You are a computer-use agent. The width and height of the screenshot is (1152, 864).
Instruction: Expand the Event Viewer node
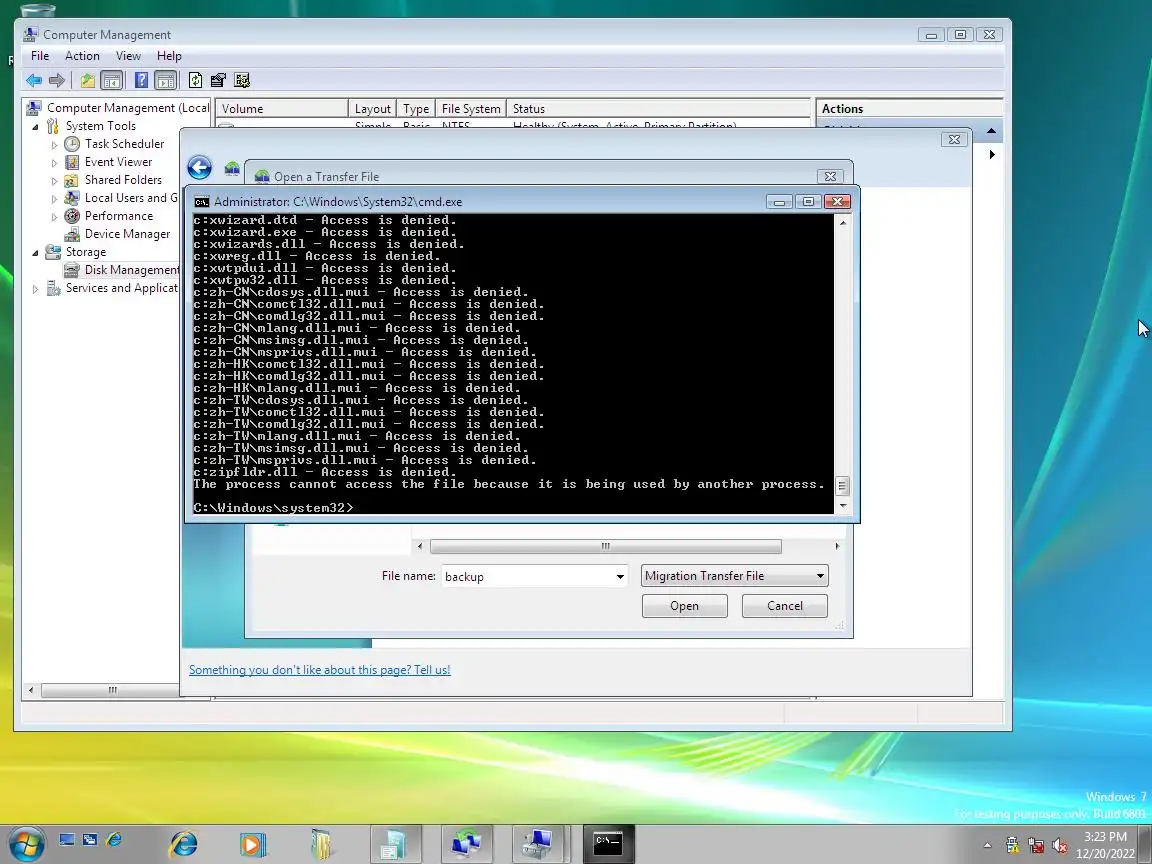click(x=54, y=162)
